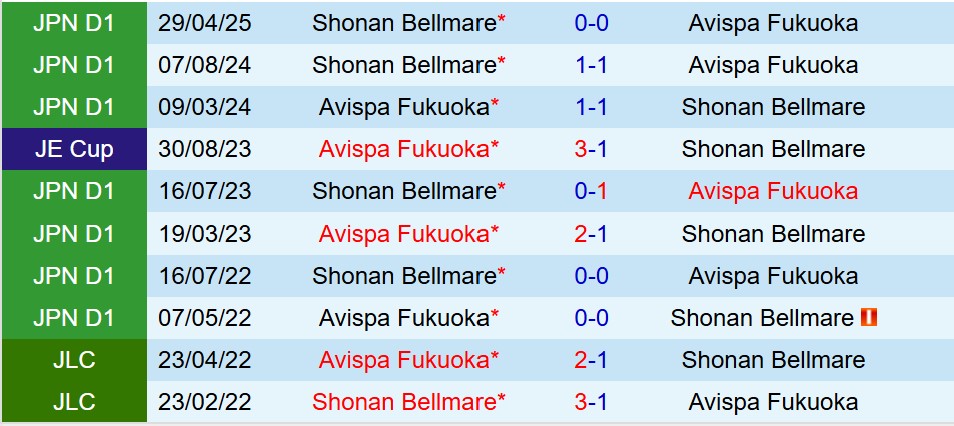This screenshot has height=426, width=954.
Task: Click the 3-1 score on 30/08/23
Action: pos(594,149)
